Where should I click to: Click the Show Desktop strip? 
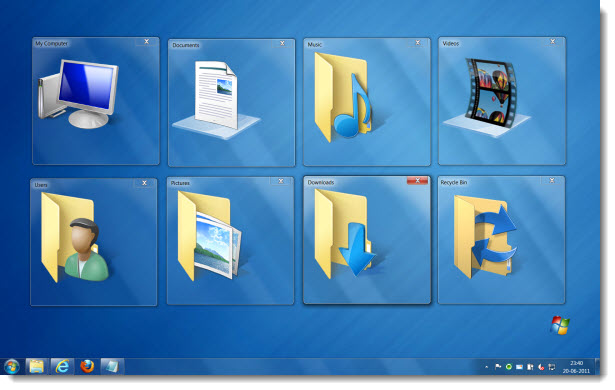(596, 367)
